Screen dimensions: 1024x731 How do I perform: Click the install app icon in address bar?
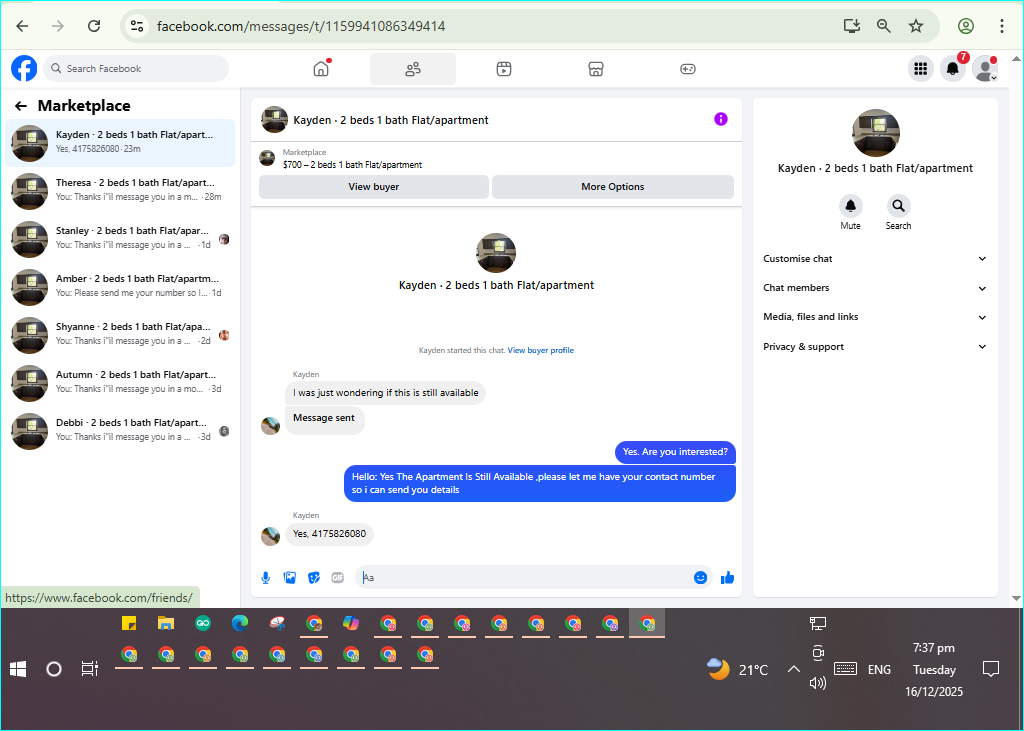852,26
